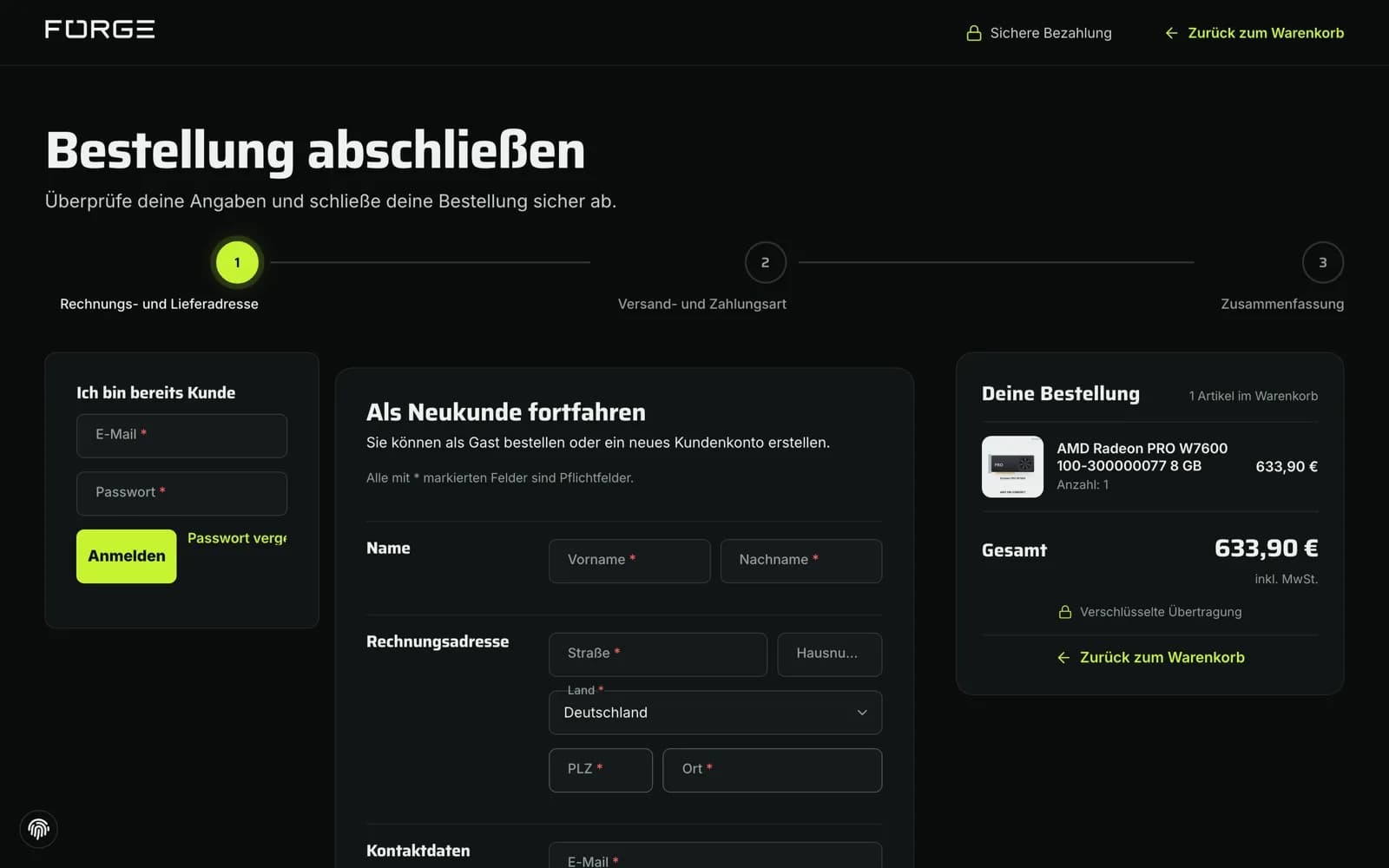Click the left arrow icon in header

click(1171, 33)
